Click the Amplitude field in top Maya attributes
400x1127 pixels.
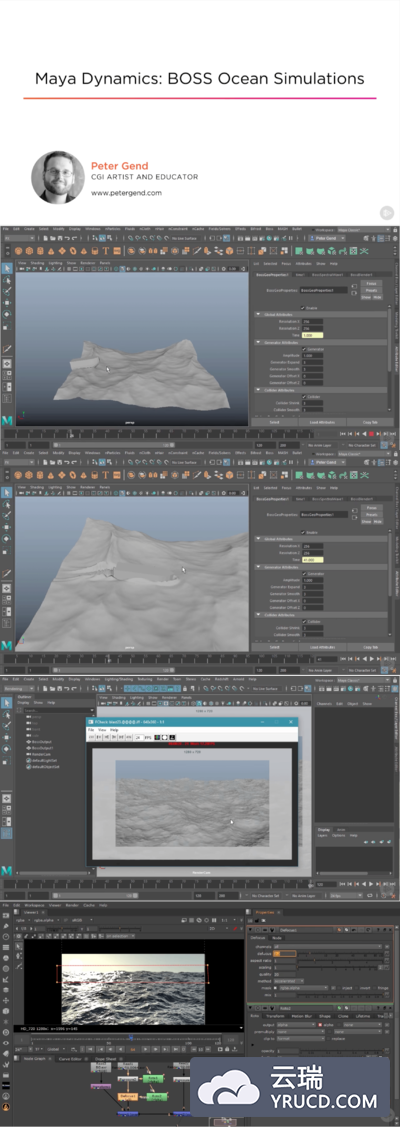coord(313,356)
